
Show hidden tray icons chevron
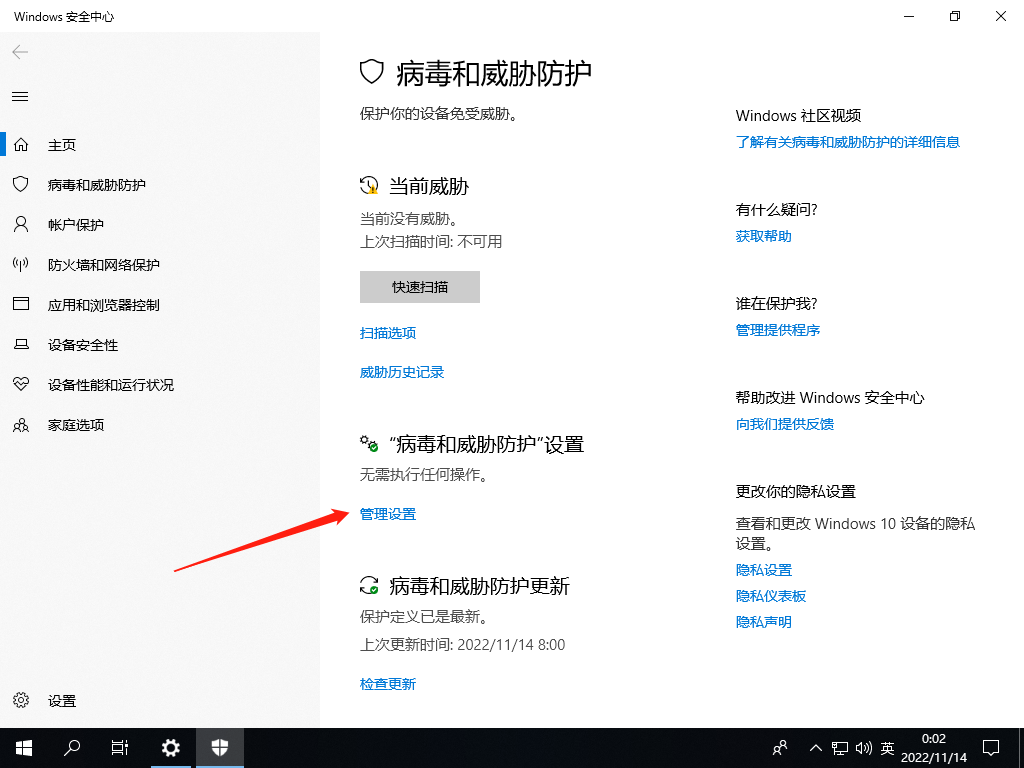click(x=816, y=748)
